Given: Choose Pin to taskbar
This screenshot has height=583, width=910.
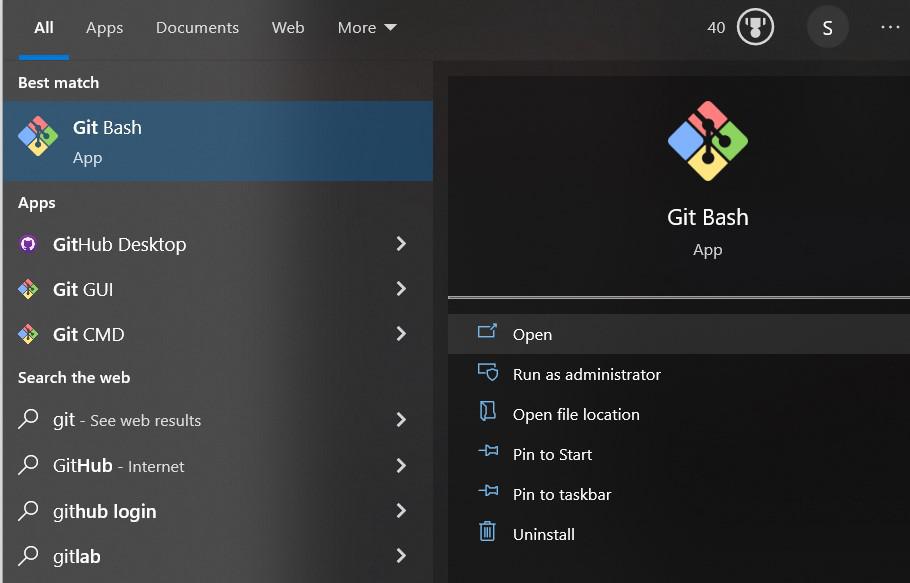Looking at the screenshot, I should [679, 494].
